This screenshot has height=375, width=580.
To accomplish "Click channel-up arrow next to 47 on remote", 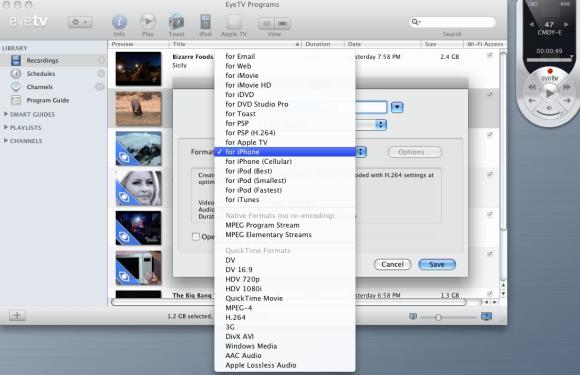I will click(566, 24).
